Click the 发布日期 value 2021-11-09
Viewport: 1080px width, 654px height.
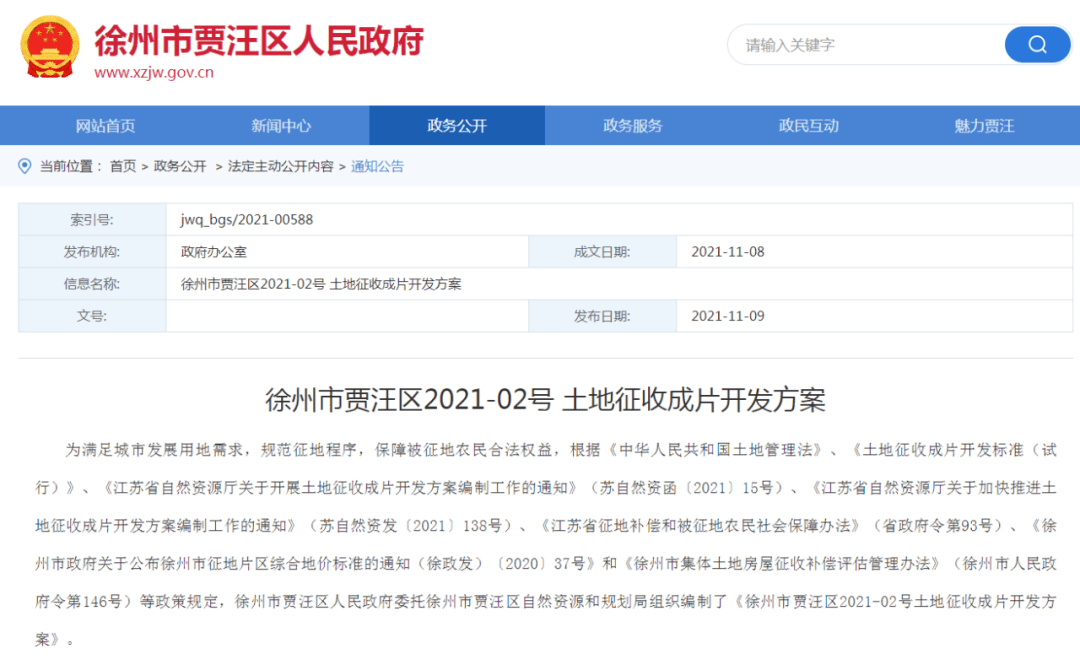[728, 316]
